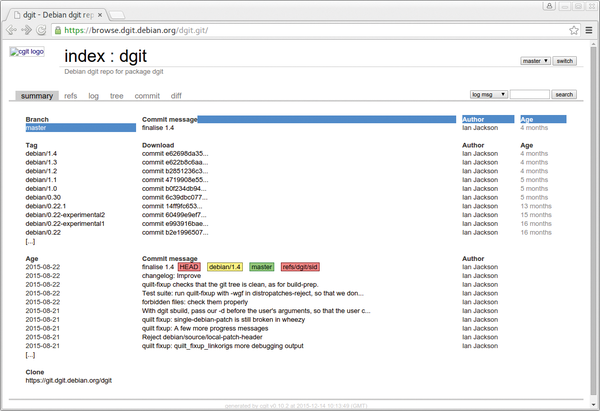Viewport: 600px width, 411px height.
Task: Open tag debian/1.1
Action: 41,180
